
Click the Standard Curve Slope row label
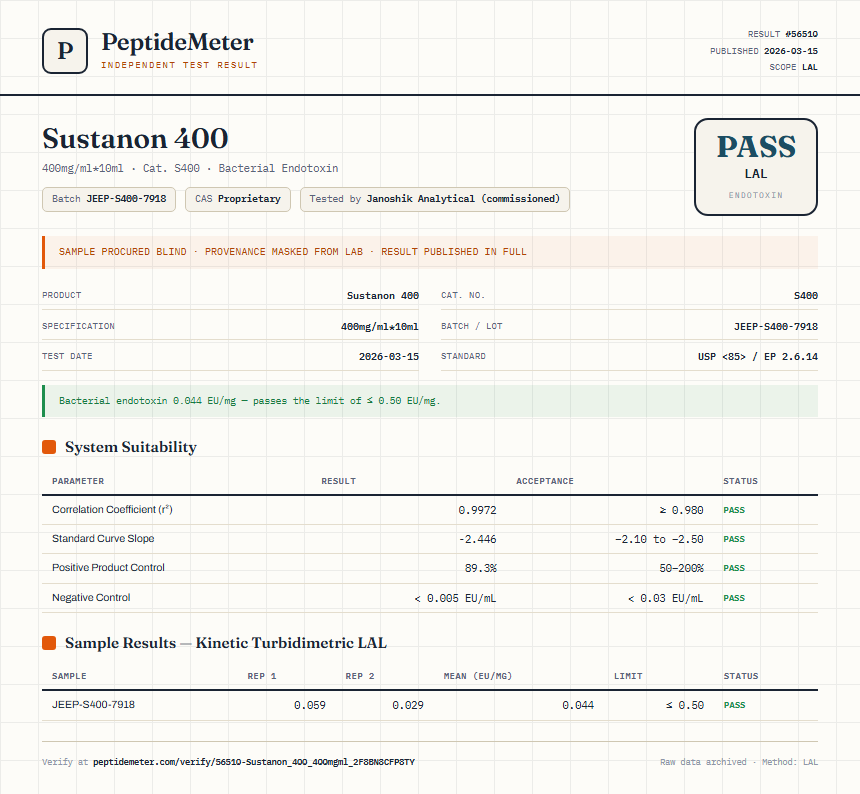tap(103, 538)
